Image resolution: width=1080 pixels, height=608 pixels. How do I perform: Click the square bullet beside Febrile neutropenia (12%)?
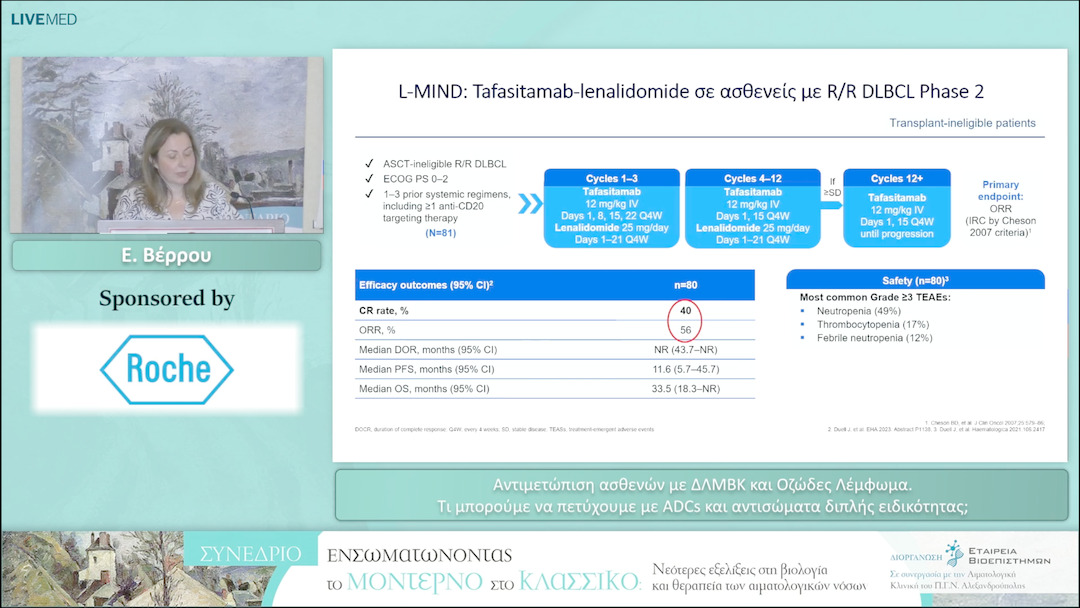(x=805, y=338)
